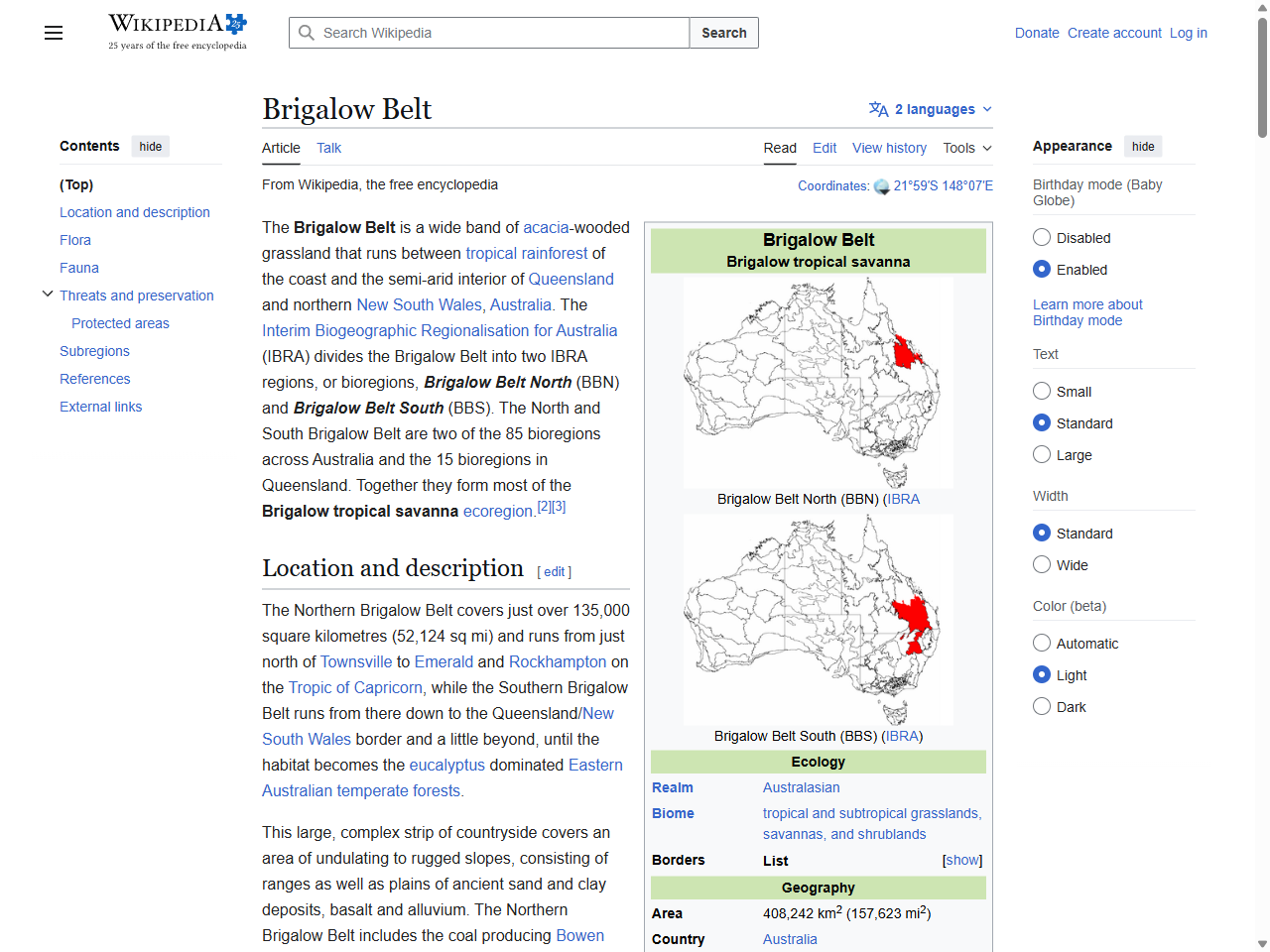Click the Donate link
Screen dimensions: 1270x952
pyautogui.click(x=1037, y=33)
